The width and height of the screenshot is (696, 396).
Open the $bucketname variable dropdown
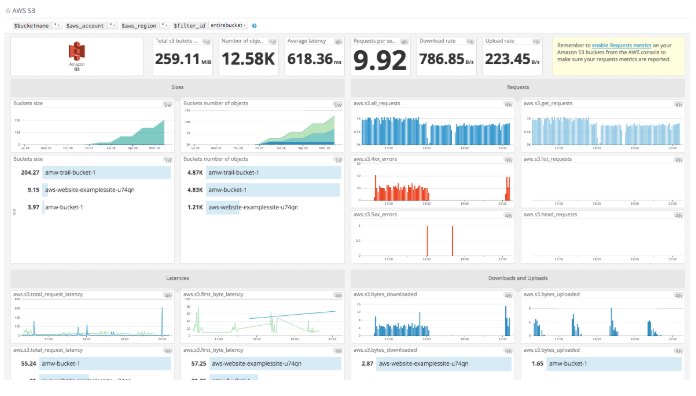(57, 26)
